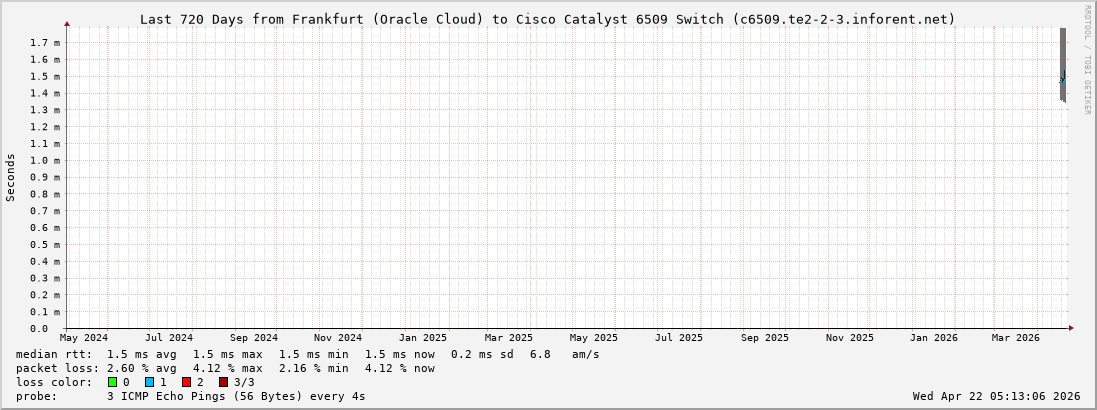
Task: Click the gray data bar at the graph's right edge
Action: coord(1062,64)
